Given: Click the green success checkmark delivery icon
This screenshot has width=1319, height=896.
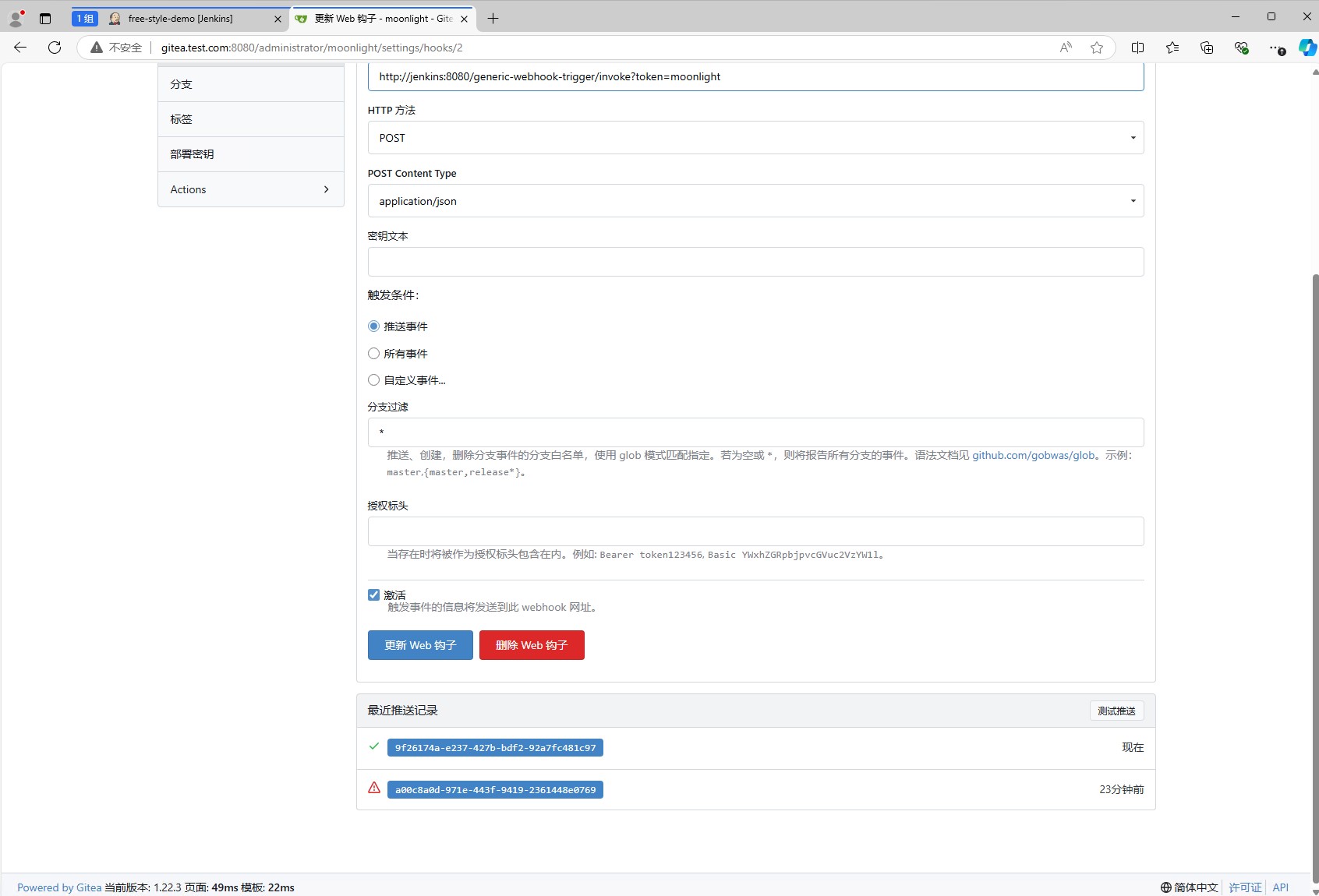Looking at the screenshot, I should pyautogui.click(x=374, y=746).
